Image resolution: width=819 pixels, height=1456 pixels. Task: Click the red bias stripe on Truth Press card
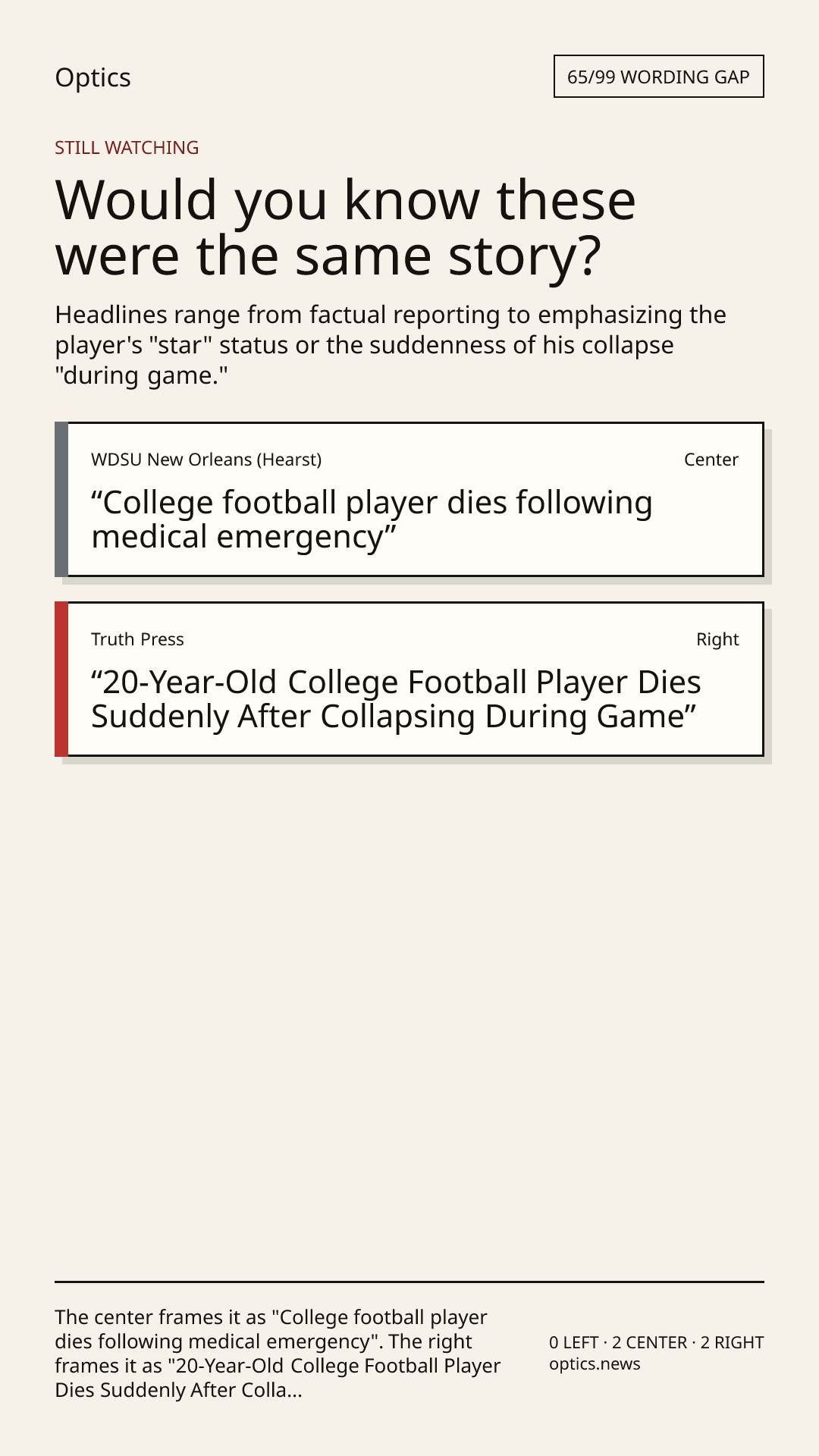[61, 679]
